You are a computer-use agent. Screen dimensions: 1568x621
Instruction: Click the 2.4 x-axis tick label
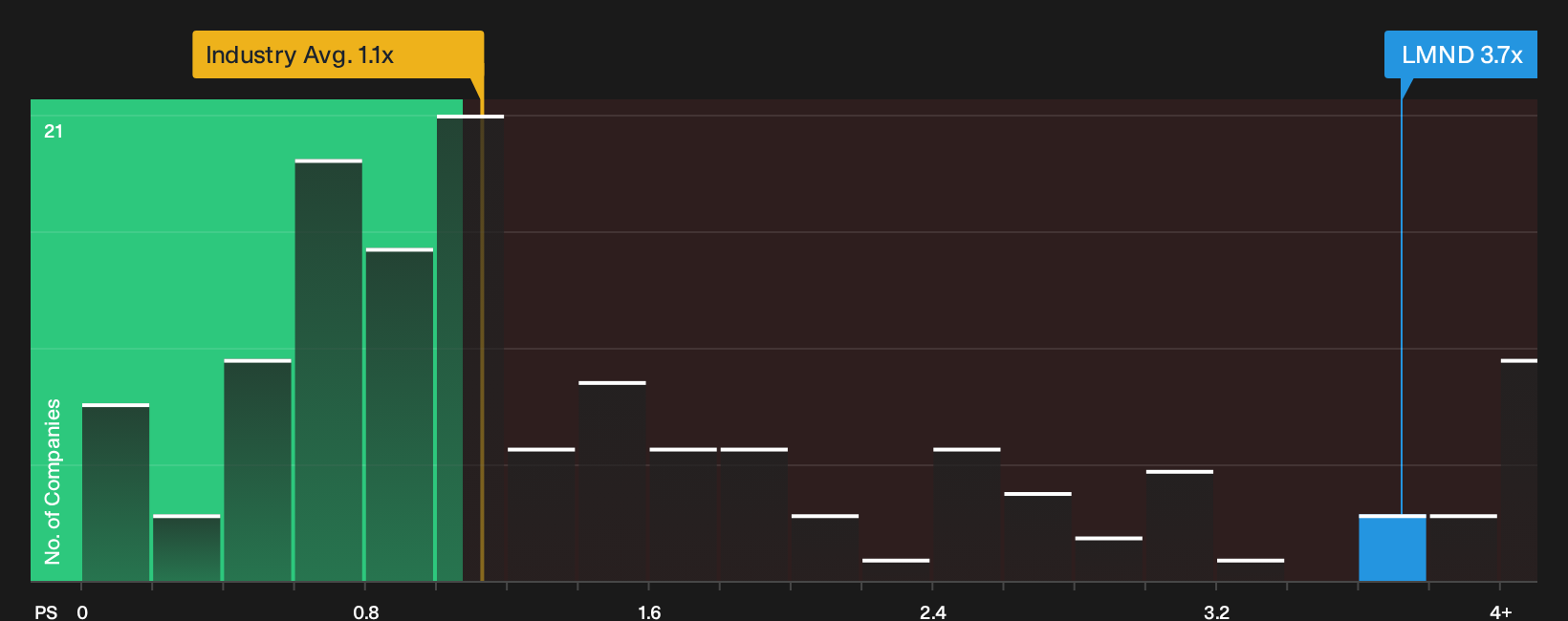(x=932, y=611)
